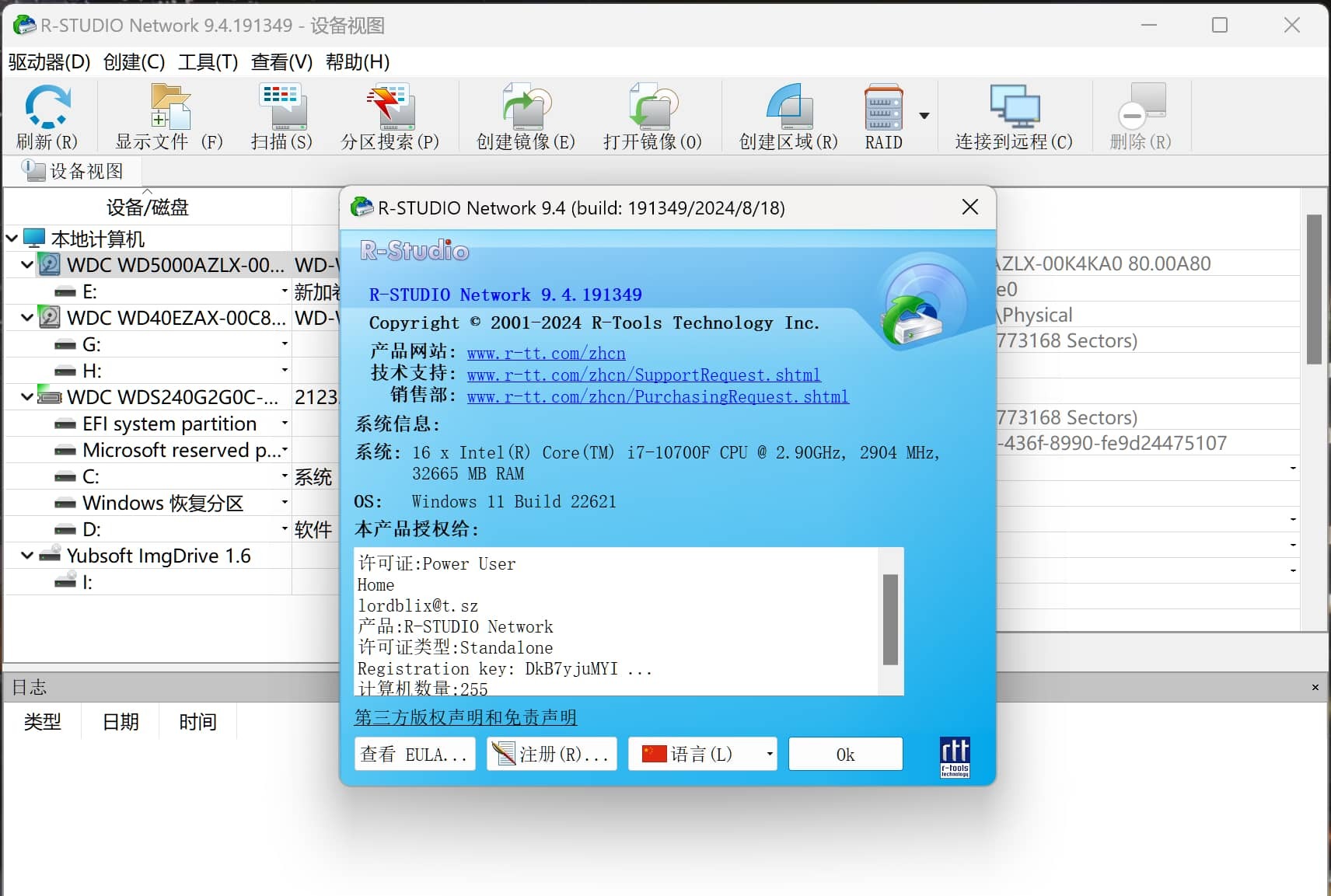The image size is (1331, 896).
Task: Click the I: virtual drive icon
Action: click(65, 581)
